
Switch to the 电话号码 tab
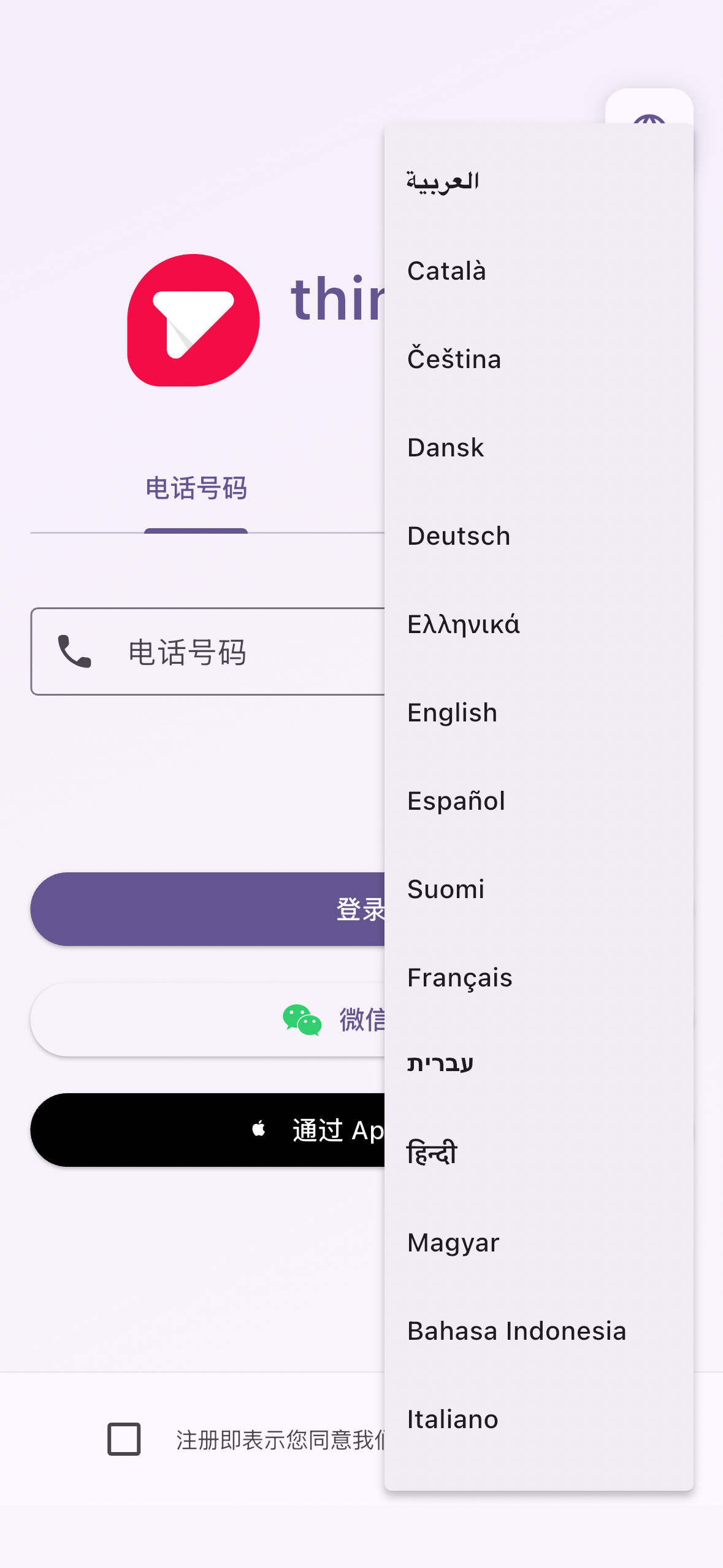[196, 489]
